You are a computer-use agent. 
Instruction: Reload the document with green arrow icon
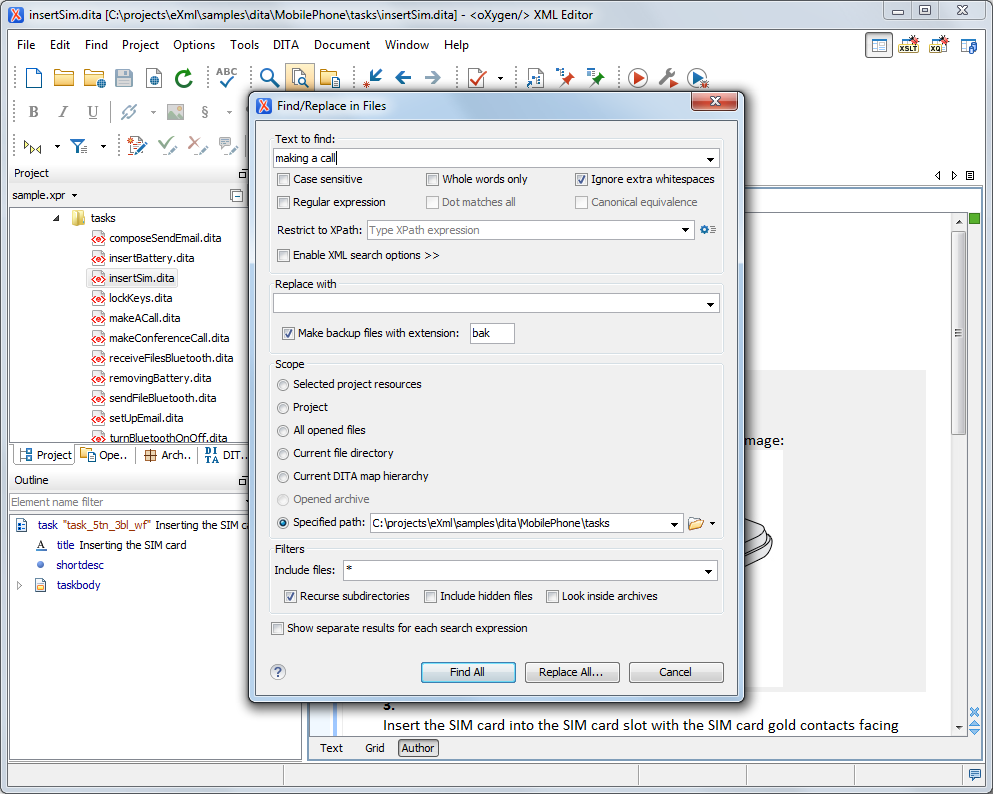click(184, 78)
